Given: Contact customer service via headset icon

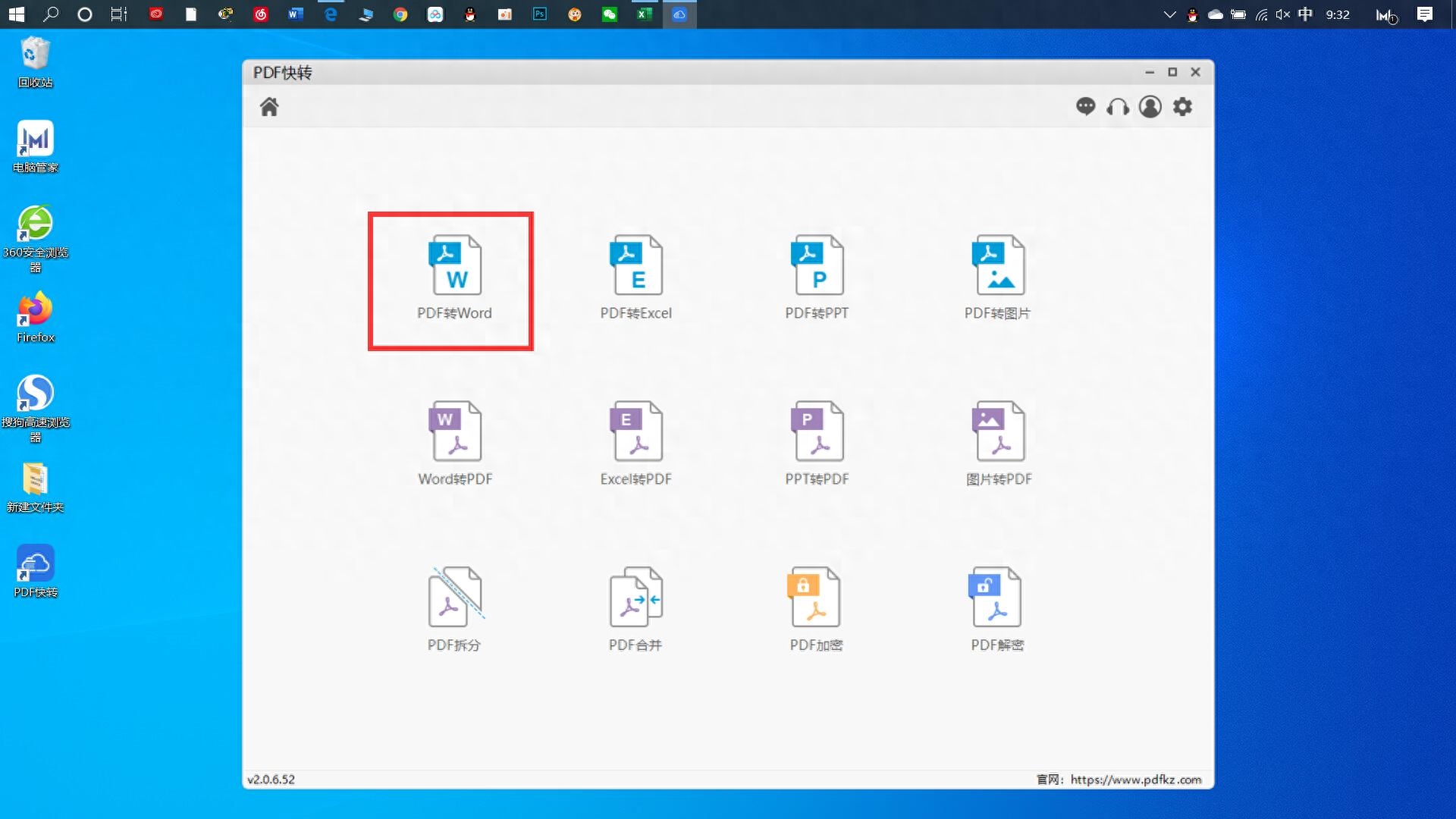Looking at the screenshot, I should coord(1118,107).
